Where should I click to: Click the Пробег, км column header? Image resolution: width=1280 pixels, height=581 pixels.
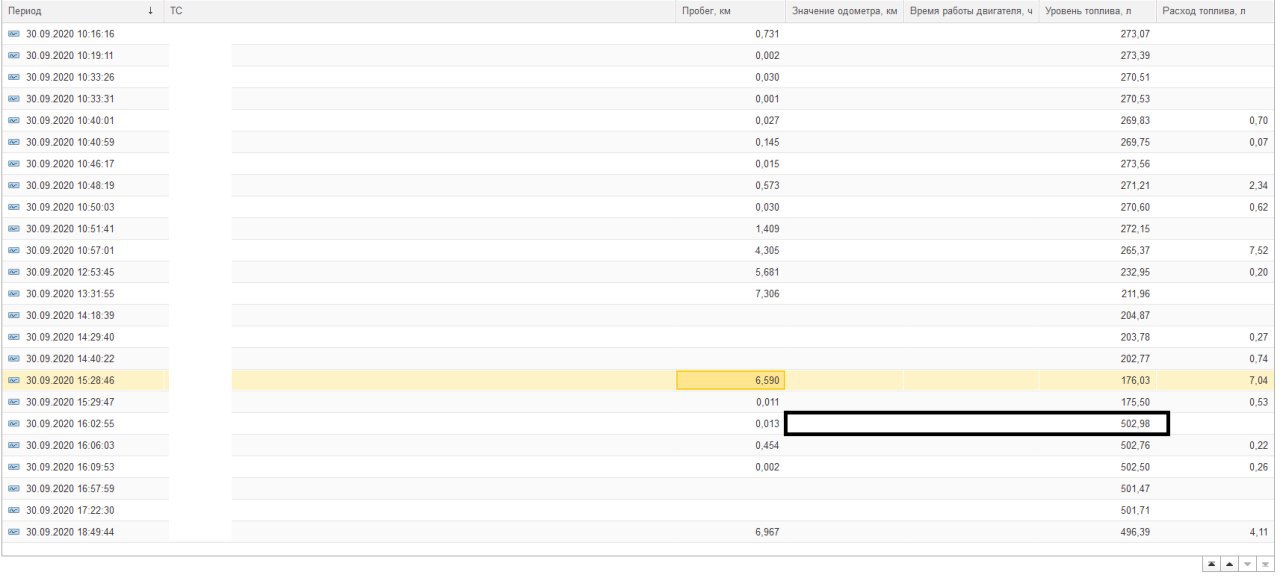coord(731,11)
